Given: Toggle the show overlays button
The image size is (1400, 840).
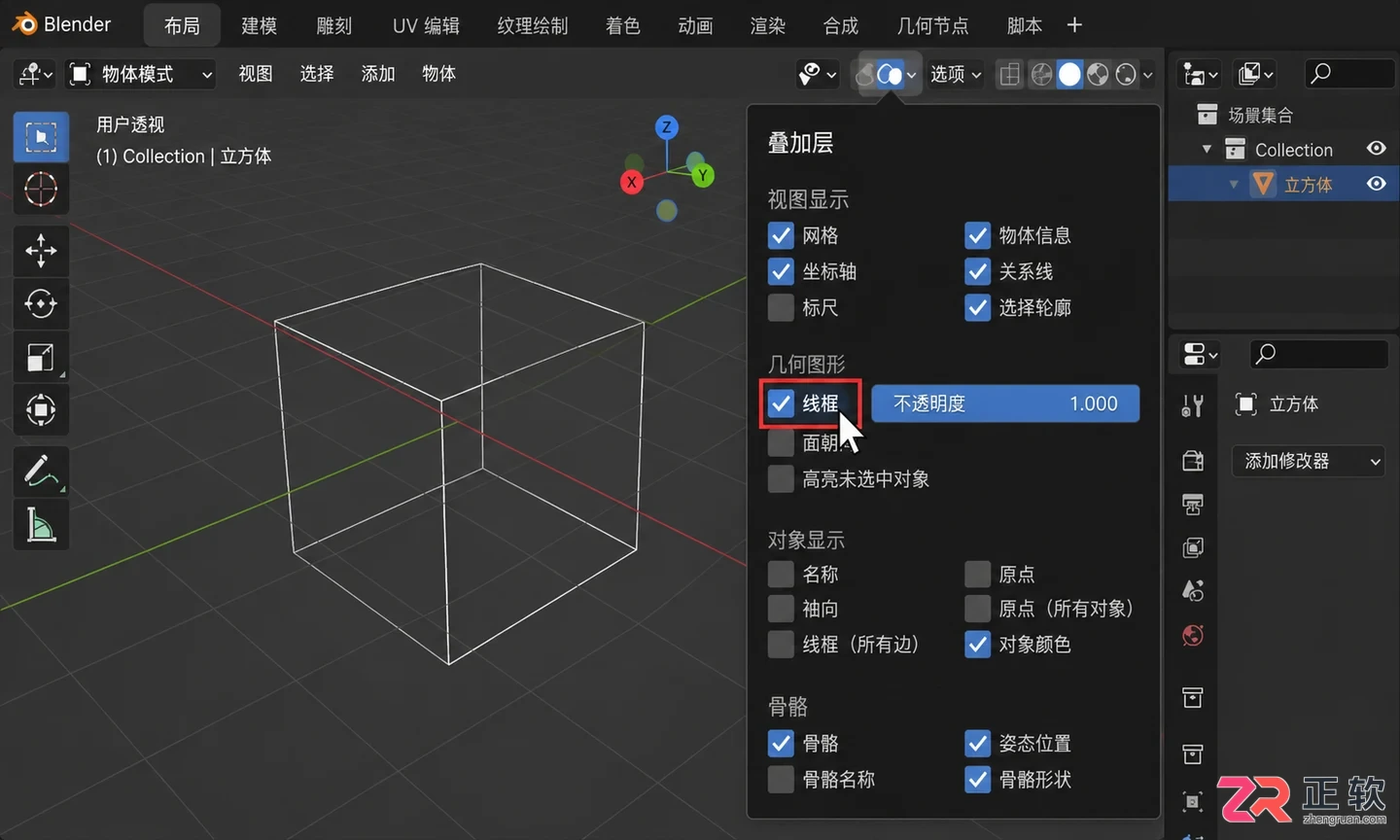Looking at the screenshot, I should point(889,74).
